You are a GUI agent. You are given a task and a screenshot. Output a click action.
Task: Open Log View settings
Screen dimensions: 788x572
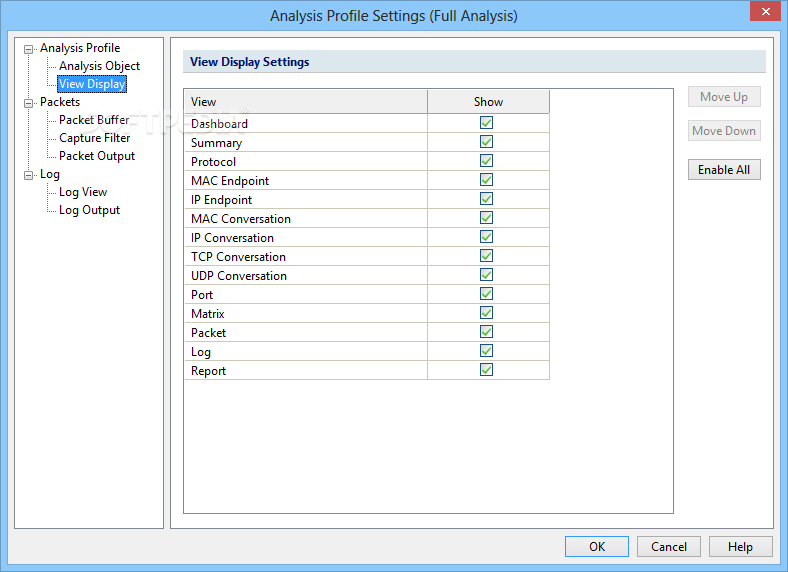coord(83,192)
